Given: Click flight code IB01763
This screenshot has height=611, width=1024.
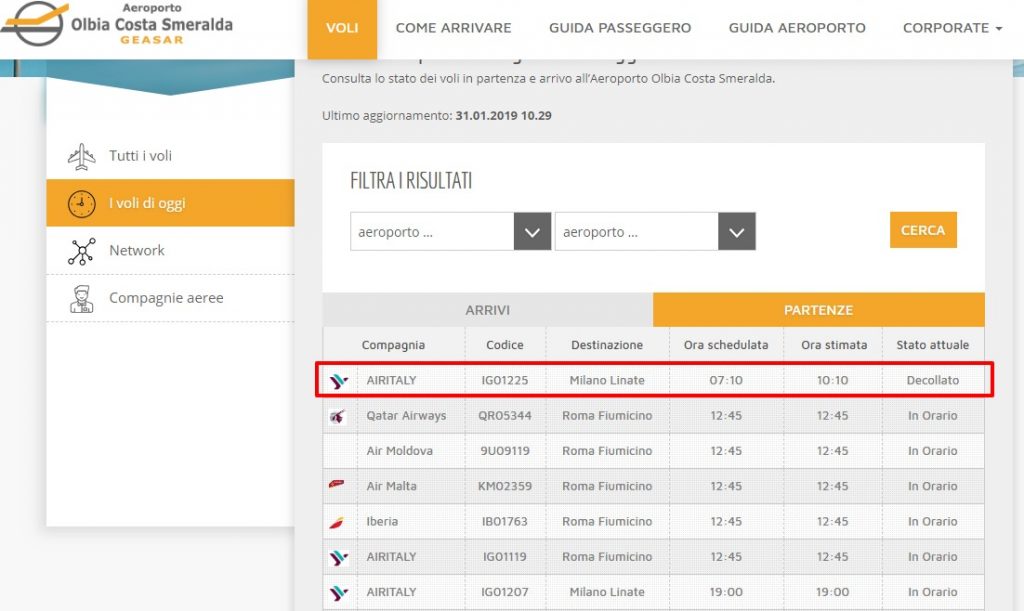Looking at the screenshot, I should (505, 522).
